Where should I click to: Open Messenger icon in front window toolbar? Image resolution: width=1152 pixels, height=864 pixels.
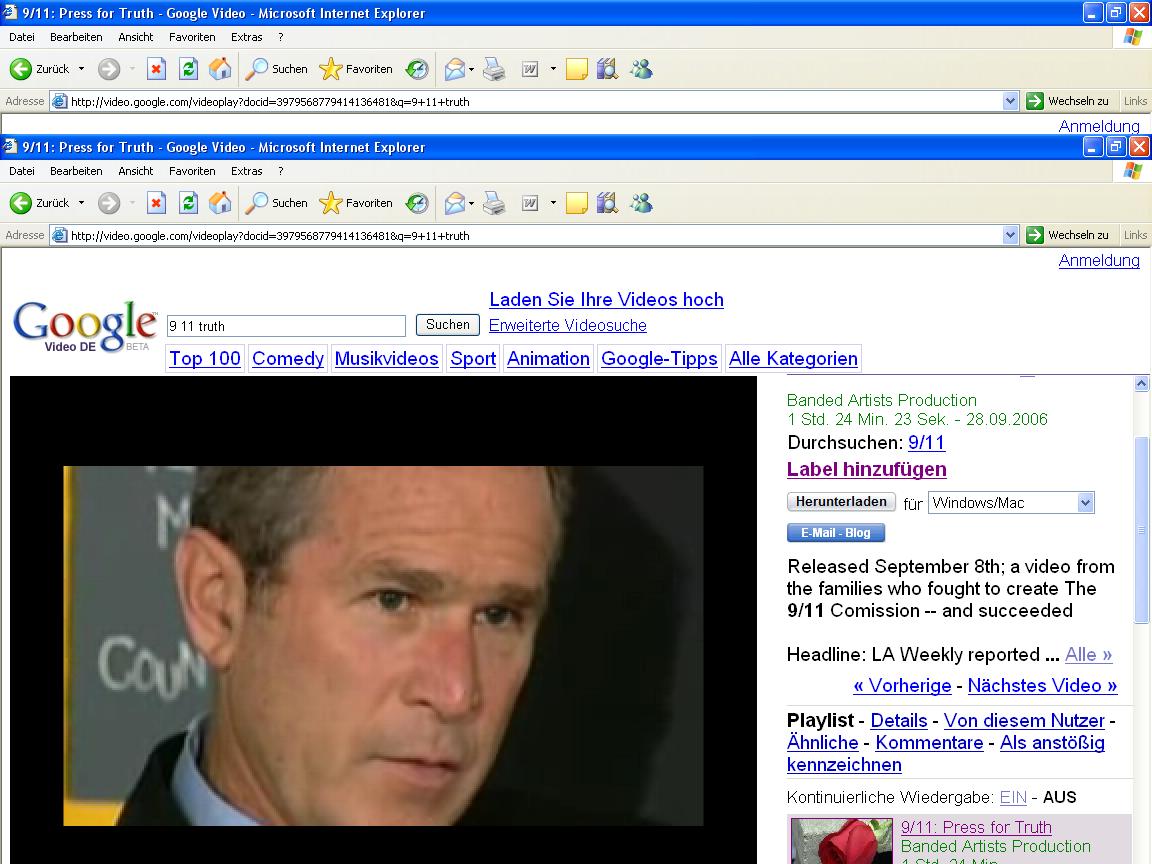pos(641,203)
